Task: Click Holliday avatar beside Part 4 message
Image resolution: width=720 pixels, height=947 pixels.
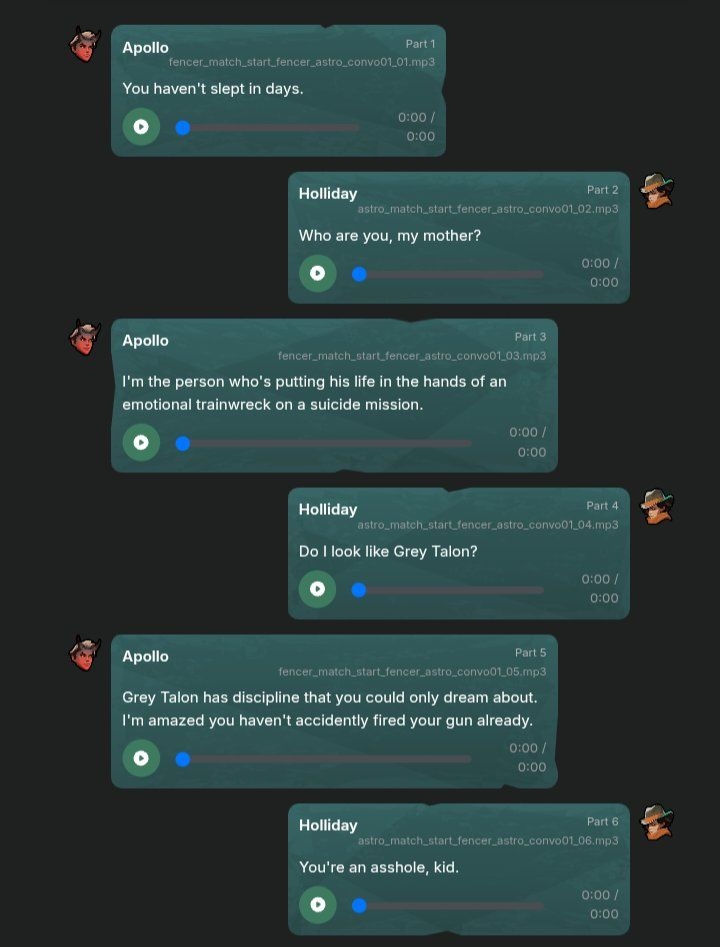Action: 657,507
